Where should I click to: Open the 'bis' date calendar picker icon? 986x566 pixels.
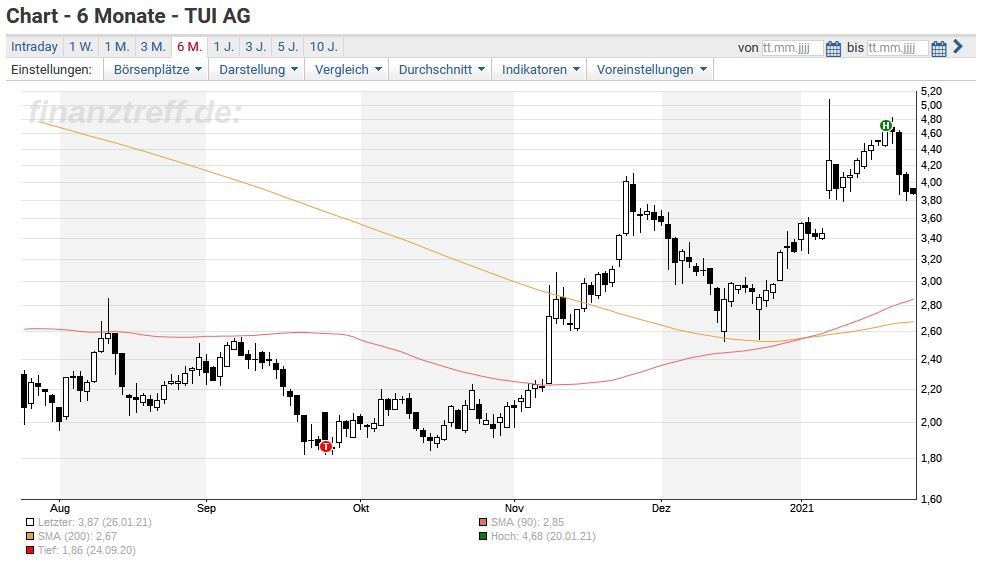point(939,48)
